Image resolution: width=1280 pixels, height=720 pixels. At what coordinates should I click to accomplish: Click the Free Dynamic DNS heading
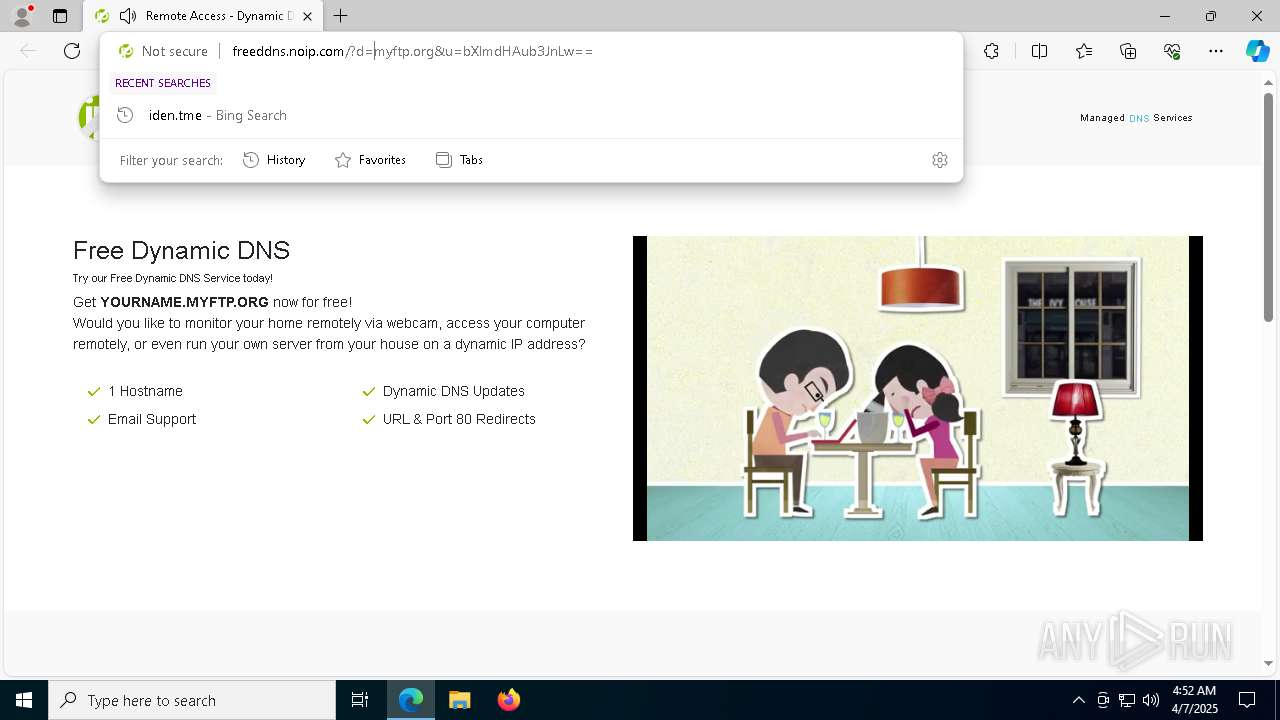click(181, 250)
